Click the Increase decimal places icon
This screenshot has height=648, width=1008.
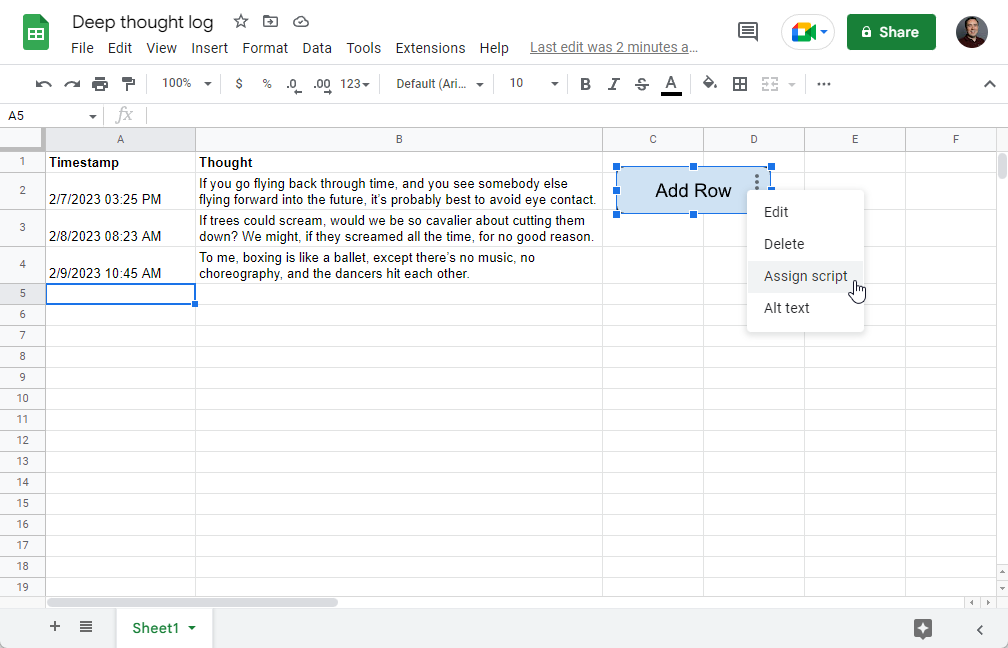click(x=321, y=84)
